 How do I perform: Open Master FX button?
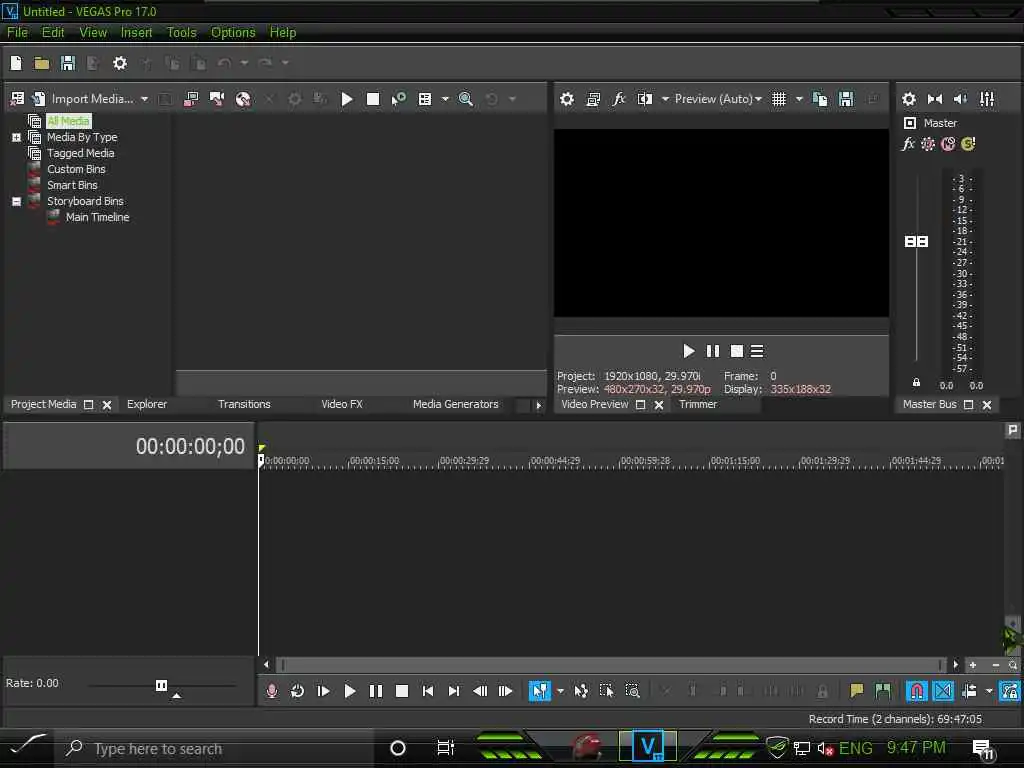coord(908,144)
